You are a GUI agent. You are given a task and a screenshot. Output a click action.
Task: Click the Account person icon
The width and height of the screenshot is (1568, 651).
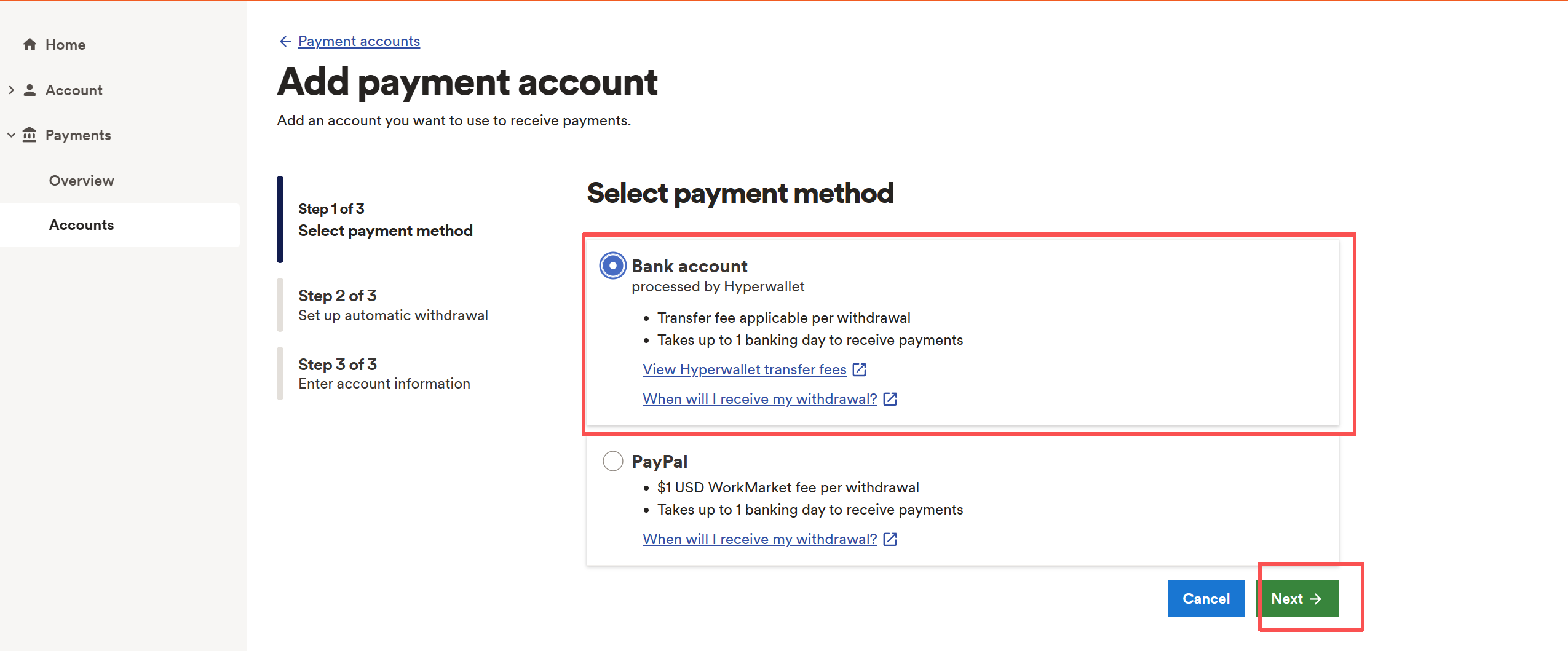(30, 90)
